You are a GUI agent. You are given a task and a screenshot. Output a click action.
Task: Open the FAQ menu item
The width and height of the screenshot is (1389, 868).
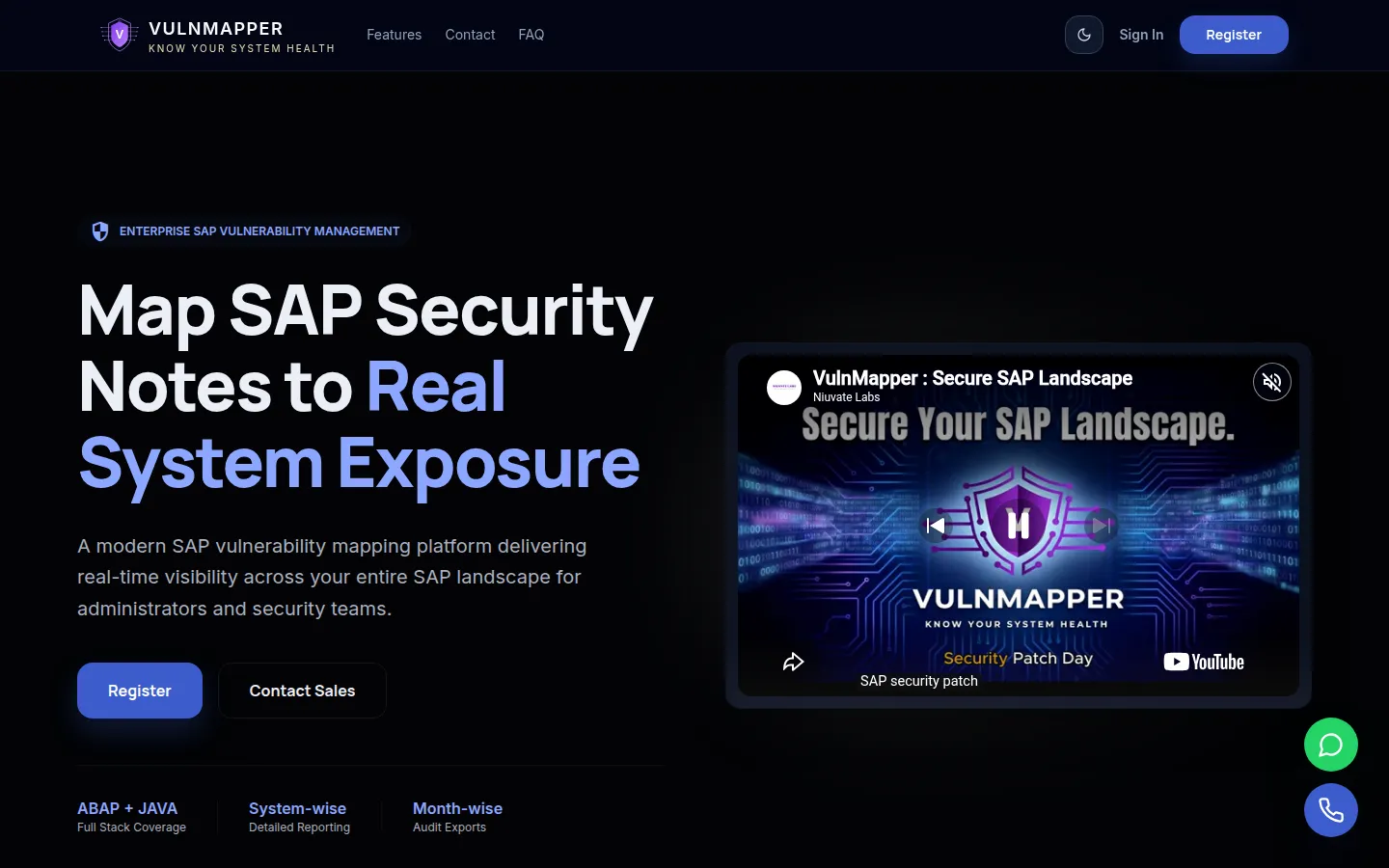pyautogui.click(x=531, y=35)
